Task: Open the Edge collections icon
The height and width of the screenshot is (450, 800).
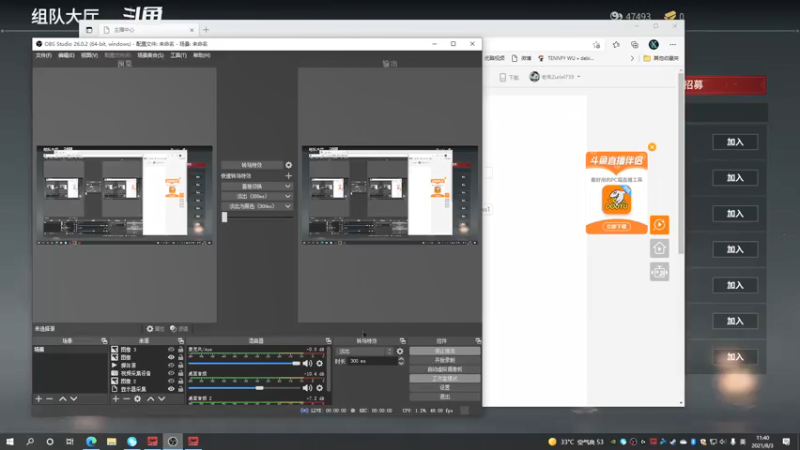Action: click(x=635, y=45)
